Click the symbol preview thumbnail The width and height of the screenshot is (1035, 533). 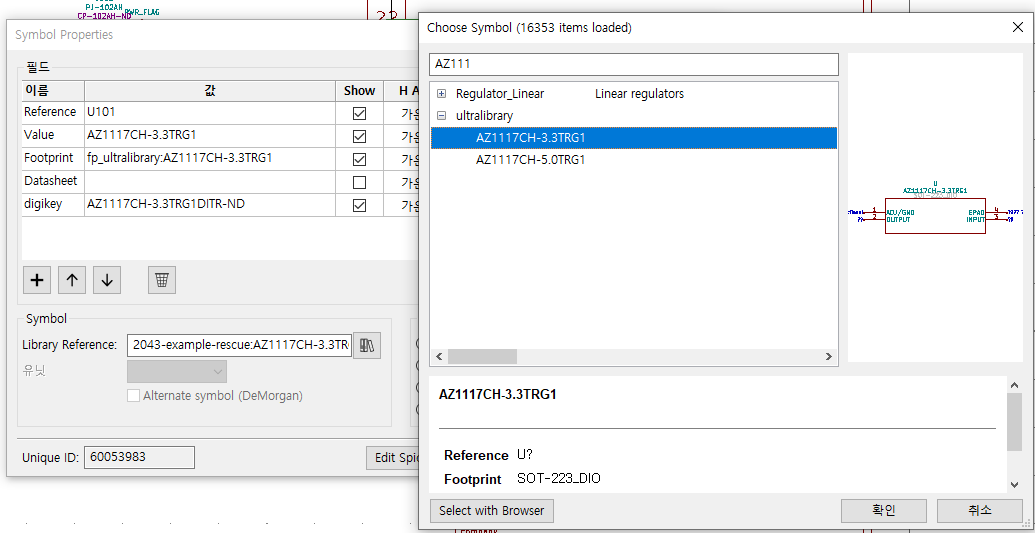935,207
